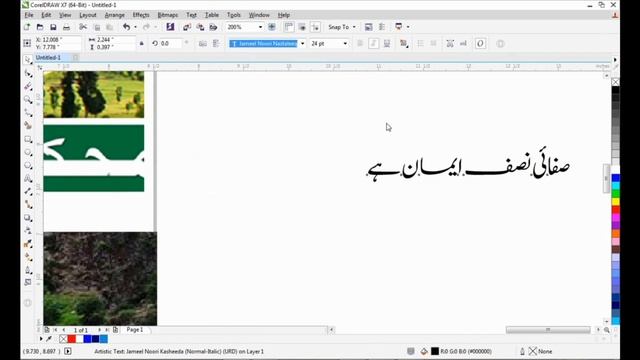Select the Rectangle tool
This screenshot has width=640, height=360.
coord(28,139)
